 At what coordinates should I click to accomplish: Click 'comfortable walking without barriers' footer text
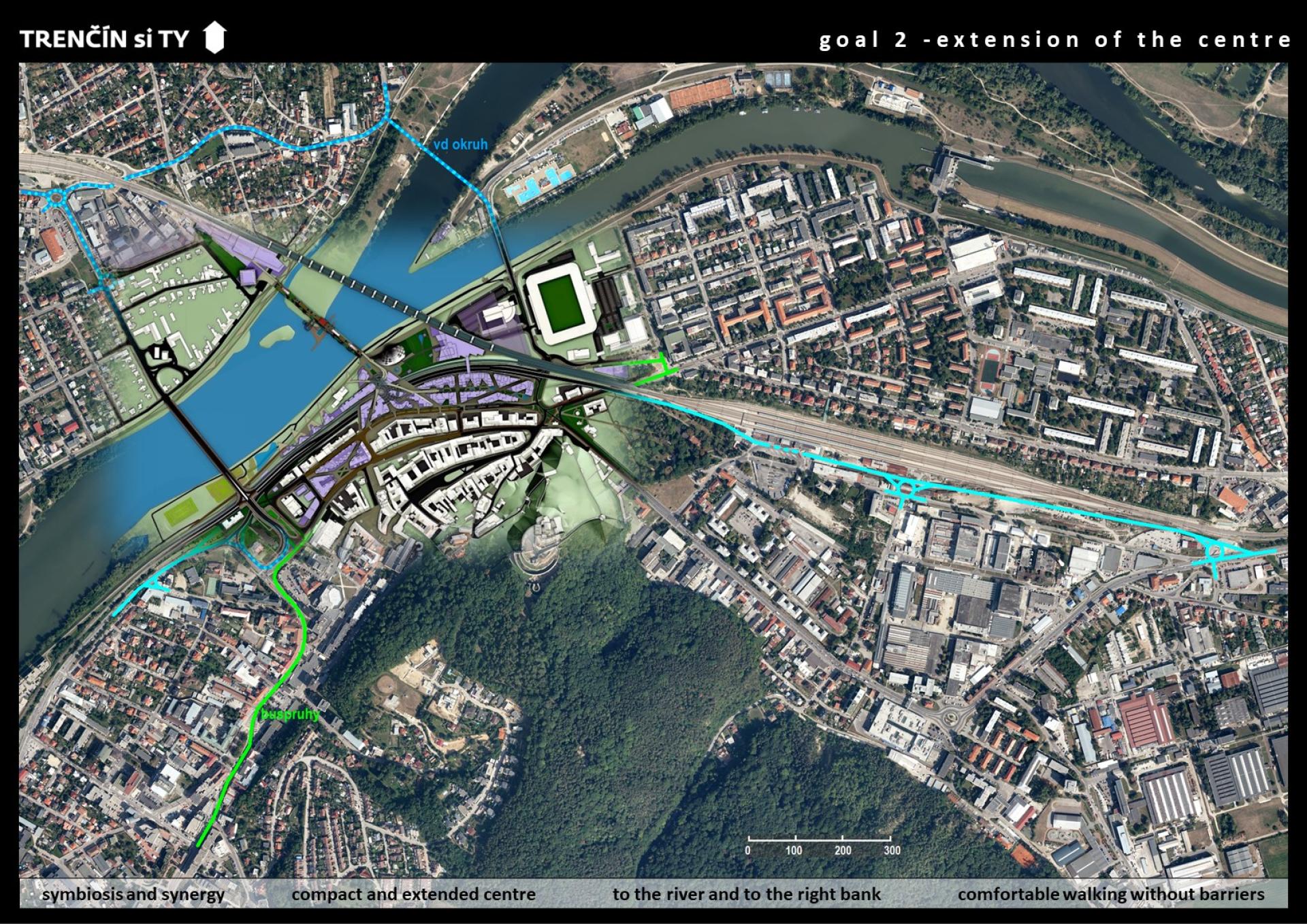pos(1110,894)
